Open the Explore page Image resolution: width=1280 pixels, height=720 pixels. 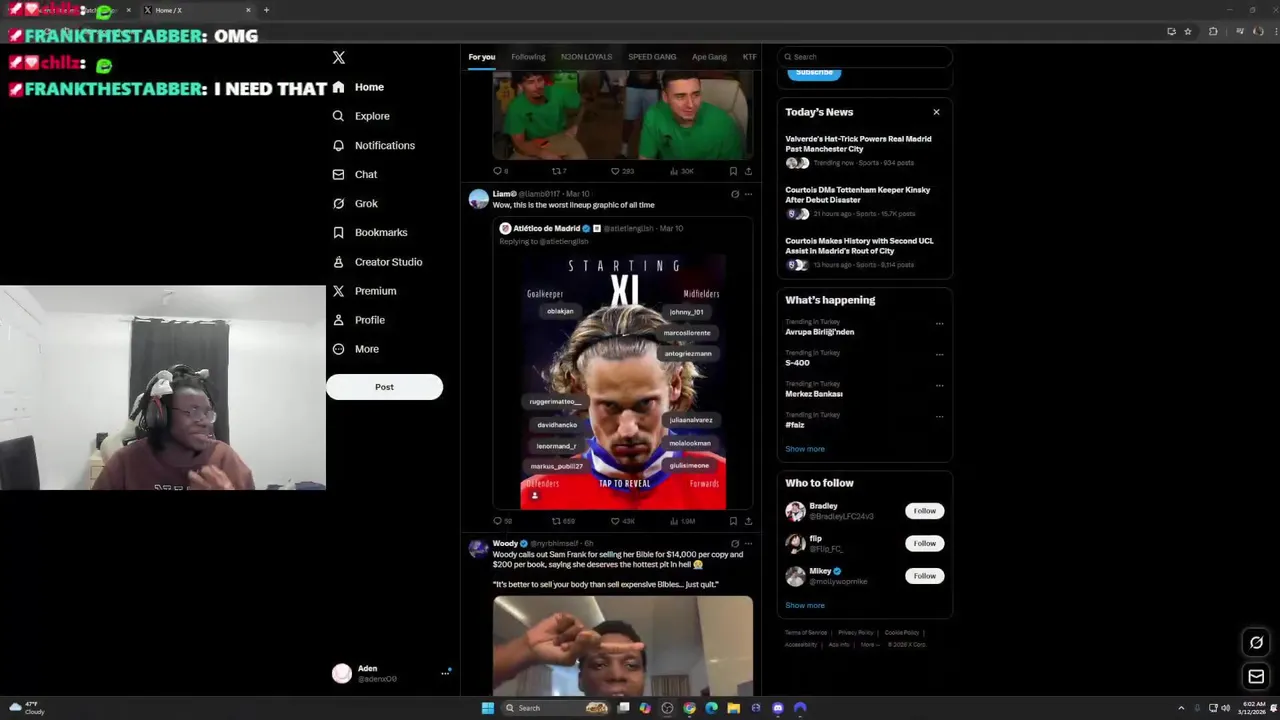[x=361, y=116]
